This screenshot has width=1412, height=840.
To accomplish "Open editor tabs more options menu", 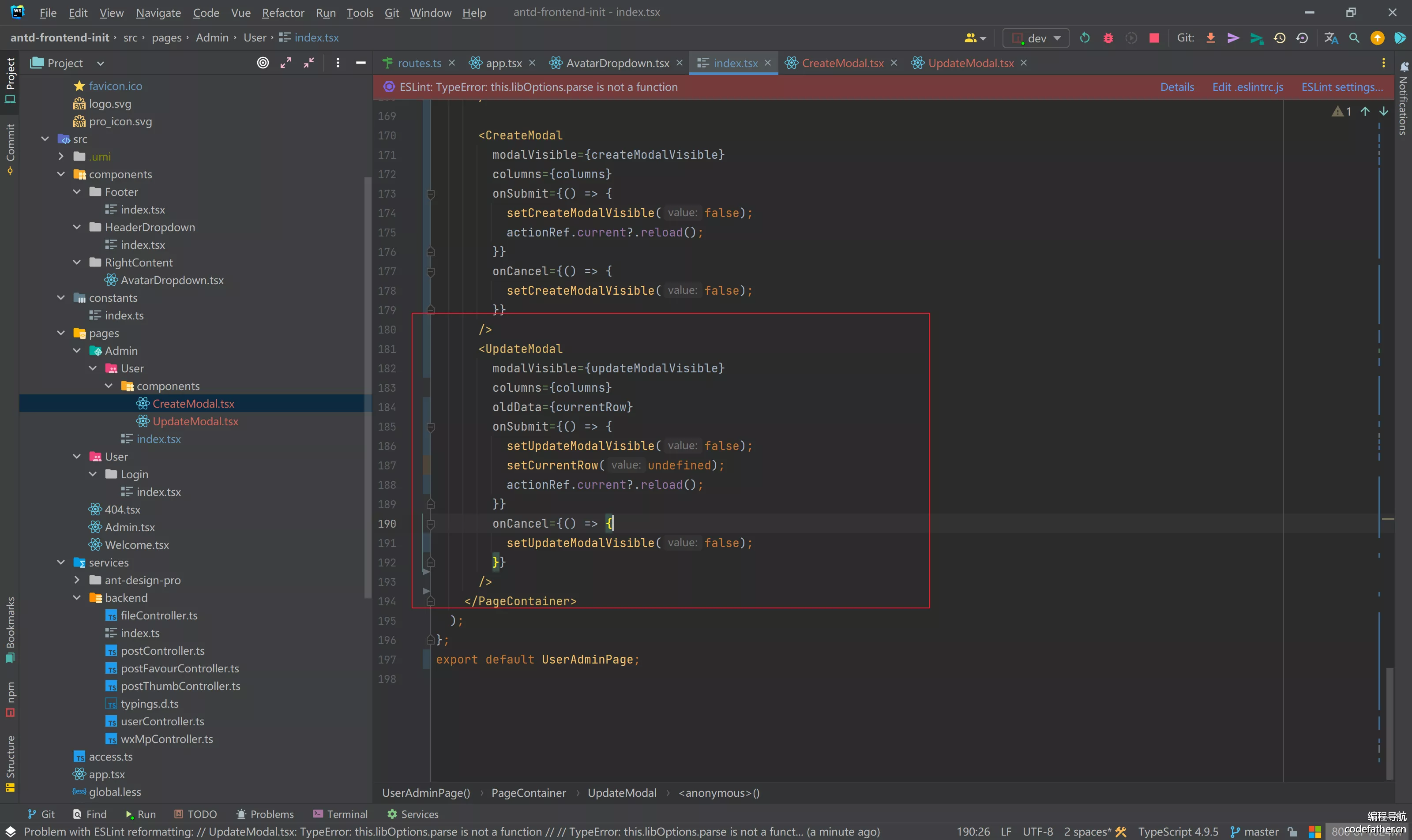I will point(1384,63).
